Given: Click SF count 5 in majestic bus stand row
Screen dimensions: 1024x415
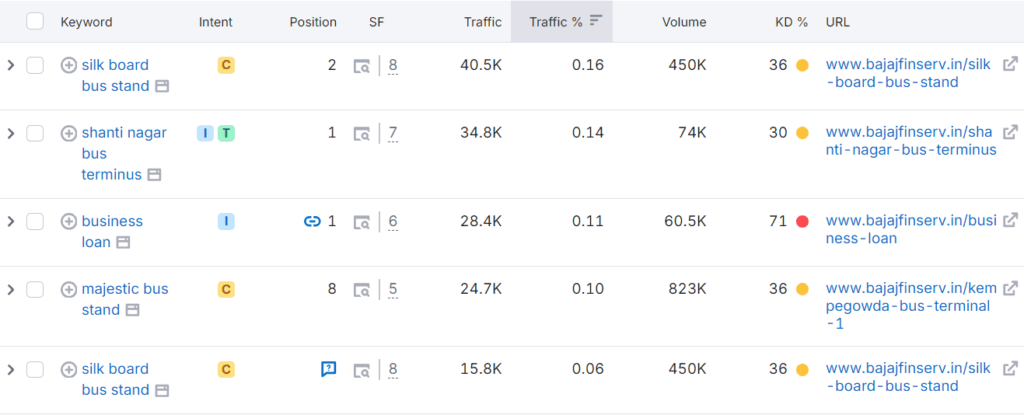Looking at the screenshot, I should click(392, 290).
